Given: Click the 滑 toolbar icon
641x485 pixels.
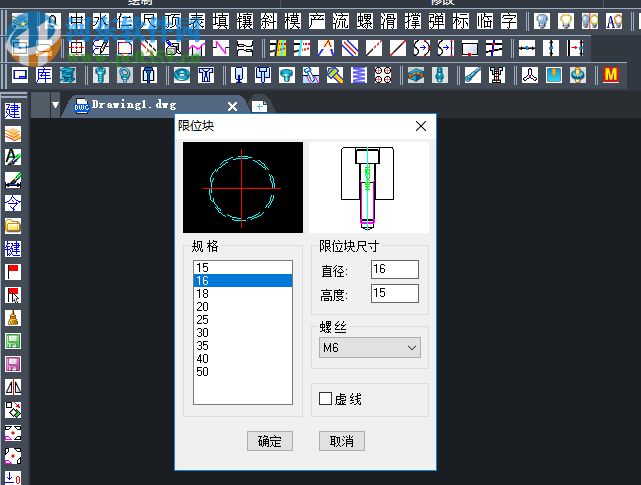Looking at the screenshot, I should [x=389, y=21].
